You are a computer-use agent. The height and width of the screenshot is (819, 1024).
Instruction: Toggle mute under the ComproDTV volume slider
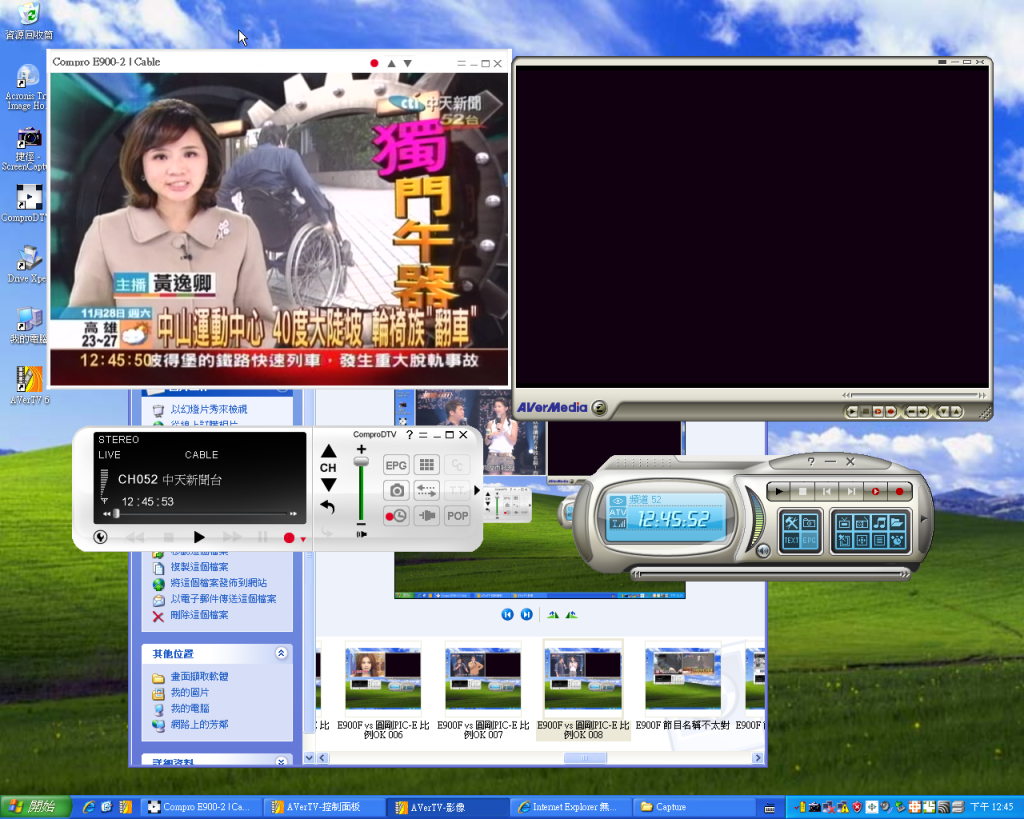[361, 534]
